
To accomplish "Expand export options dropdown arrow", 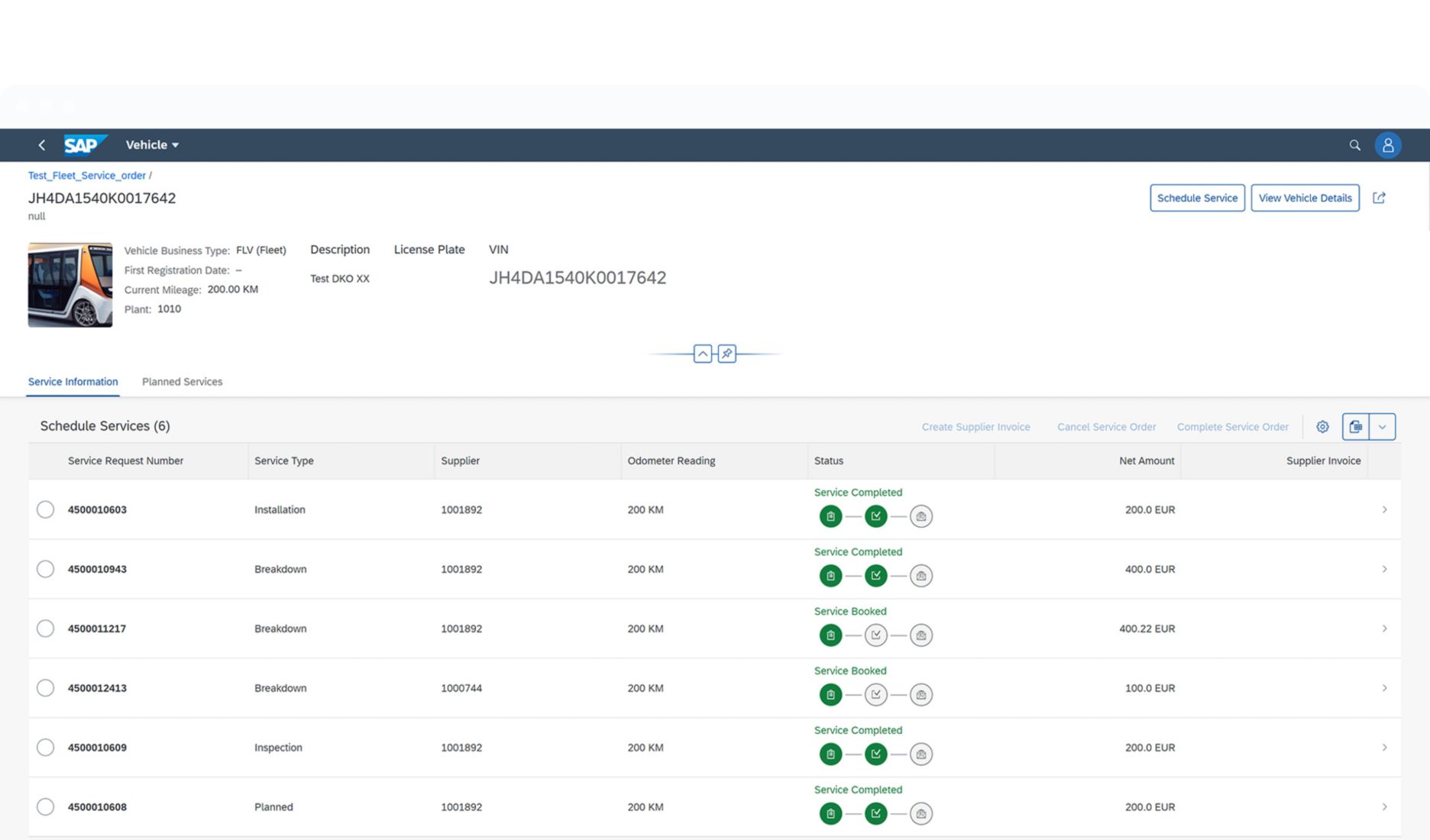I will coord(1382,427).
